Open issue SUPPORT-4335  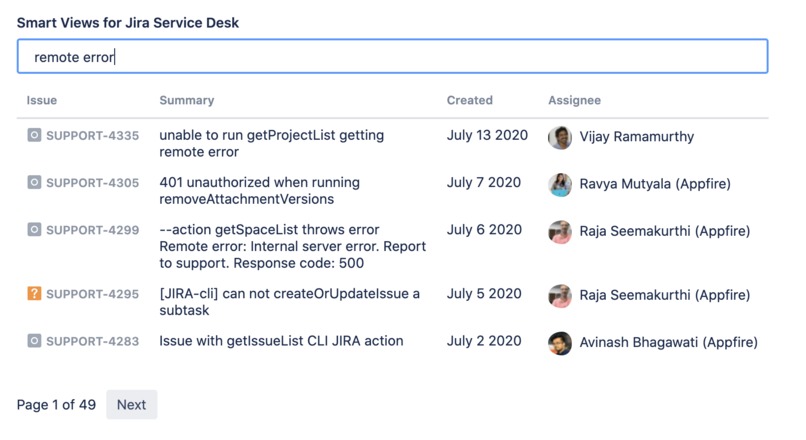[93, 136]
